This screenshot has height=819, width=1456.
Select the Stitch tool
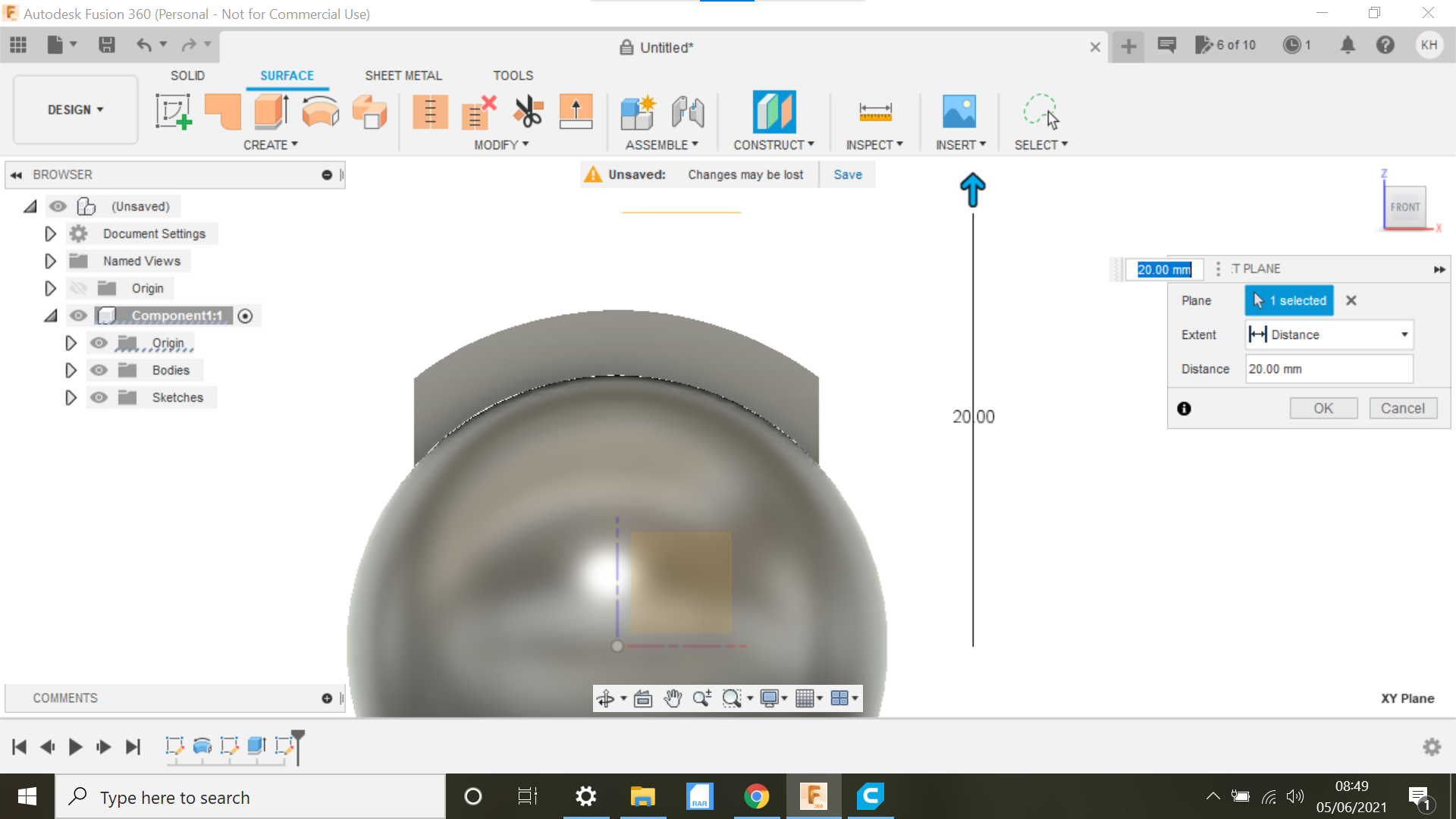pos(430,111)
